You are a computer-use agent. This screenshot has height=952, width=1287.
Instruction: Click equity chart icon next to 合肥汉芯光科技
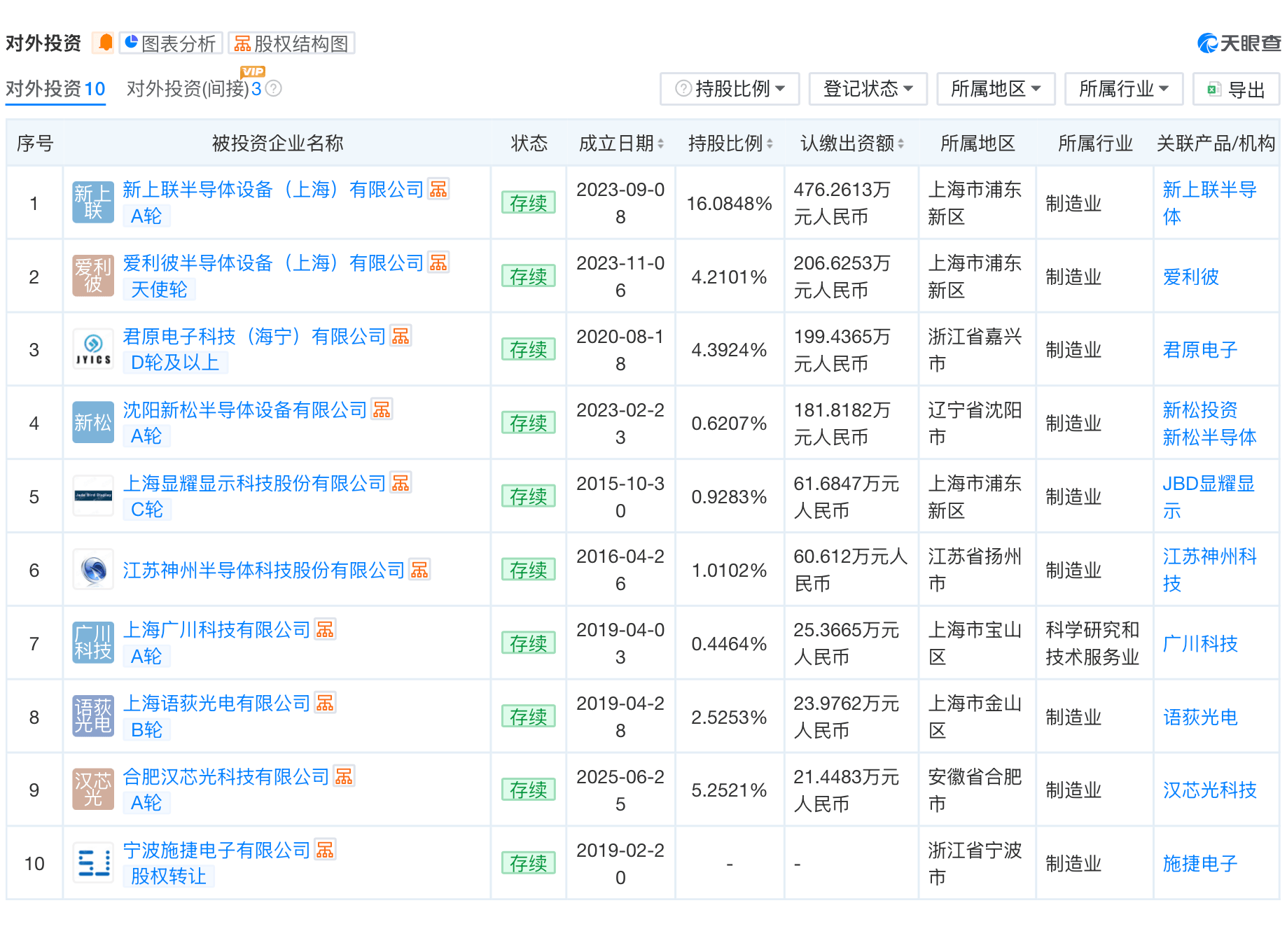(x=344, y=776)
